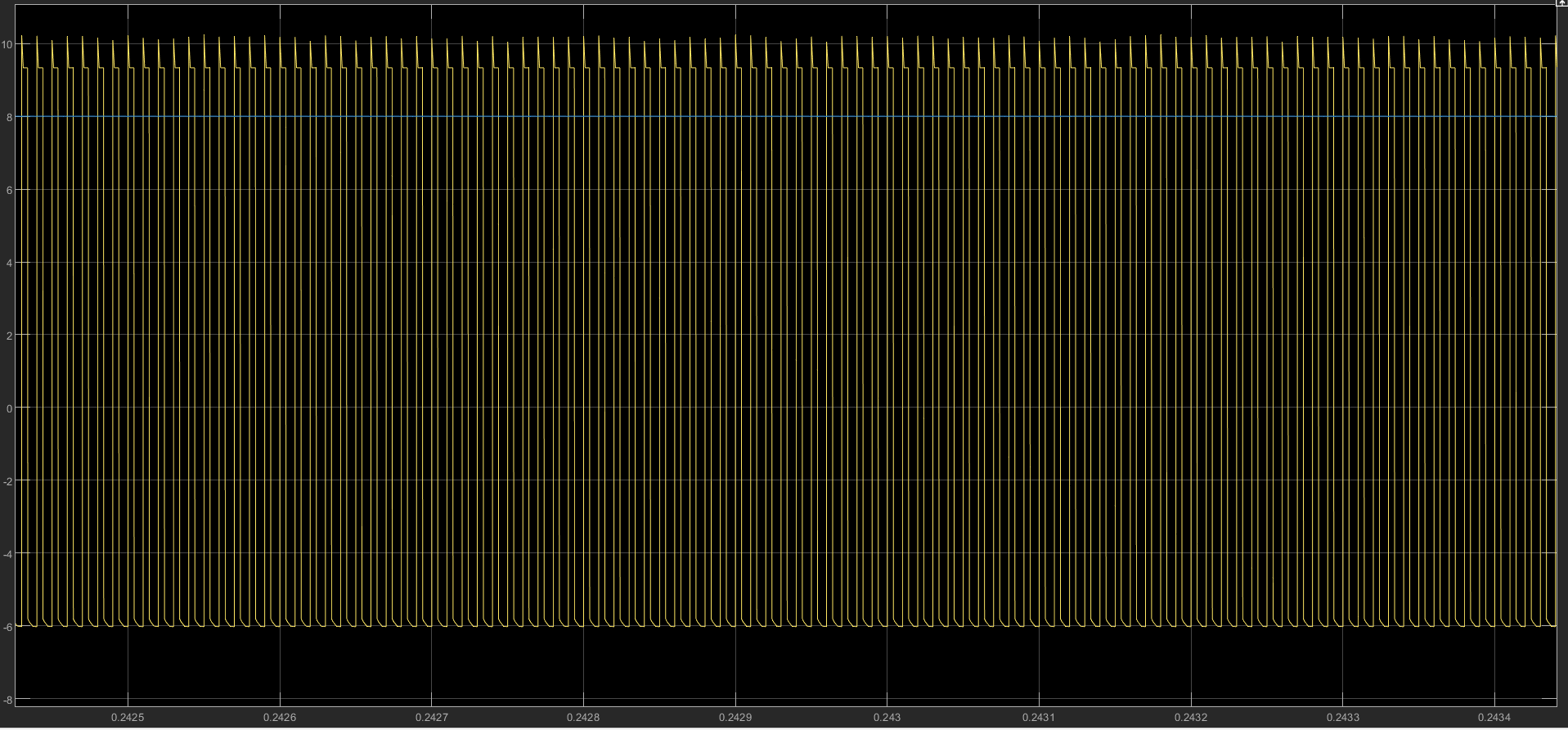This screenshot has width=1568, height=730.
Task: Click the time-axis label 0.2428
Action: [583, 718]
